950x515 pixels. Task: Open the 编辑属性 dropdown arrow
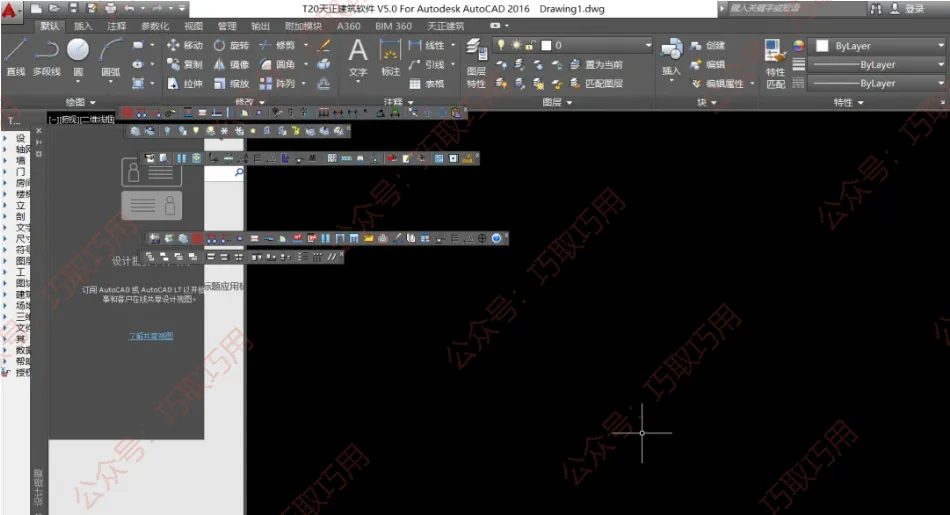pos(752,84)
